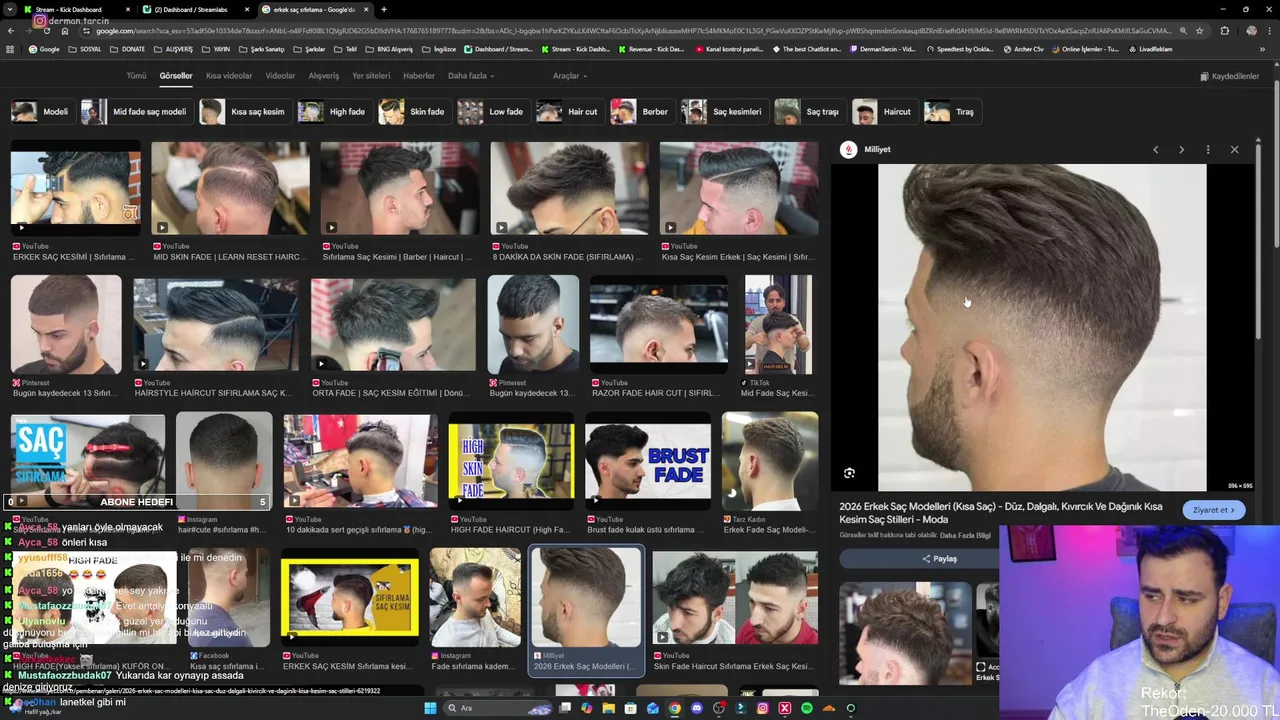The image size is (1280, 720).
Task: Open Skin Fade Haircut Sıfırlama thumbnail
Action: coord(735,598)
